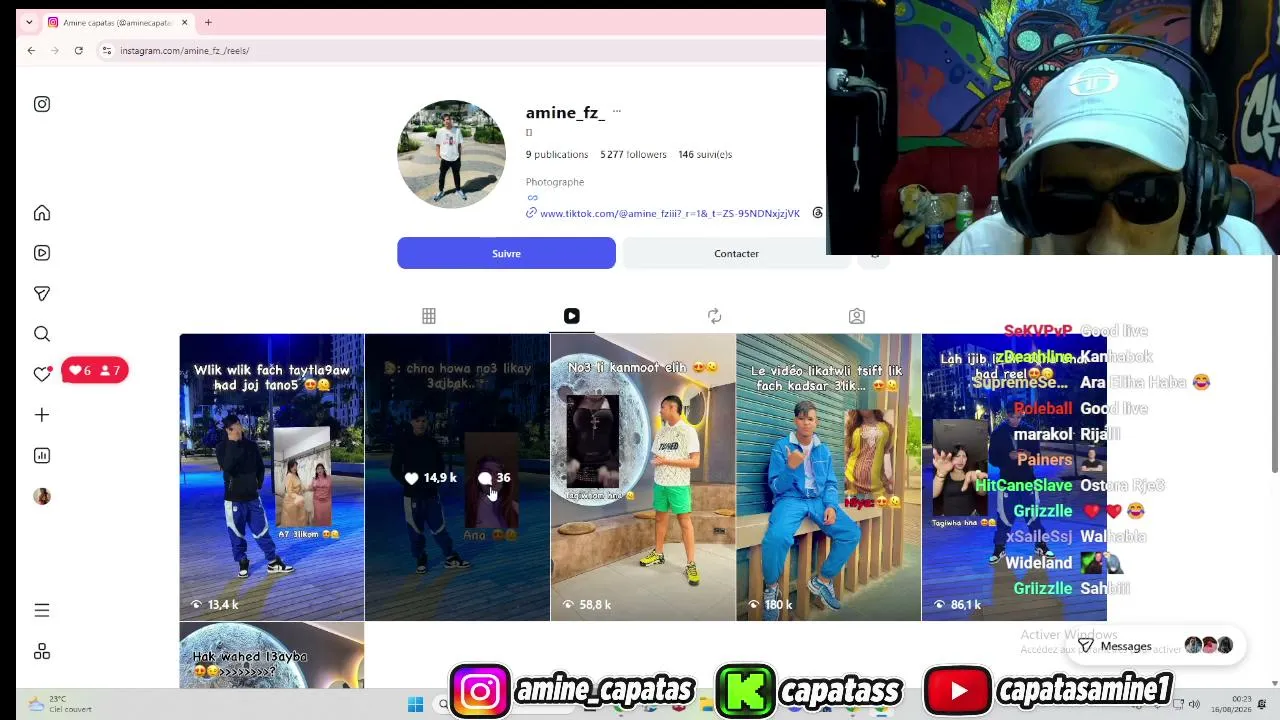Open the reel with 86,1 k views
This screenshot has height=720, width=1280.
click(1014, 477)
